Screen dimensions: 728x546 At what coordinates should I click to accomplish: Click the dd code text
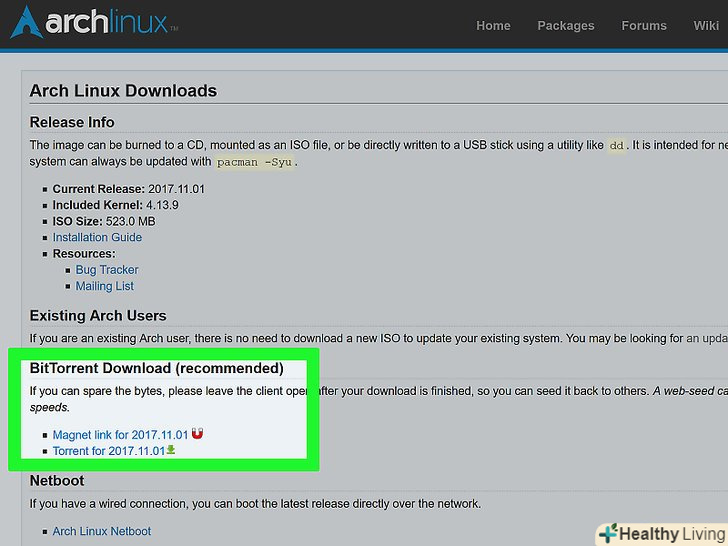616,145
